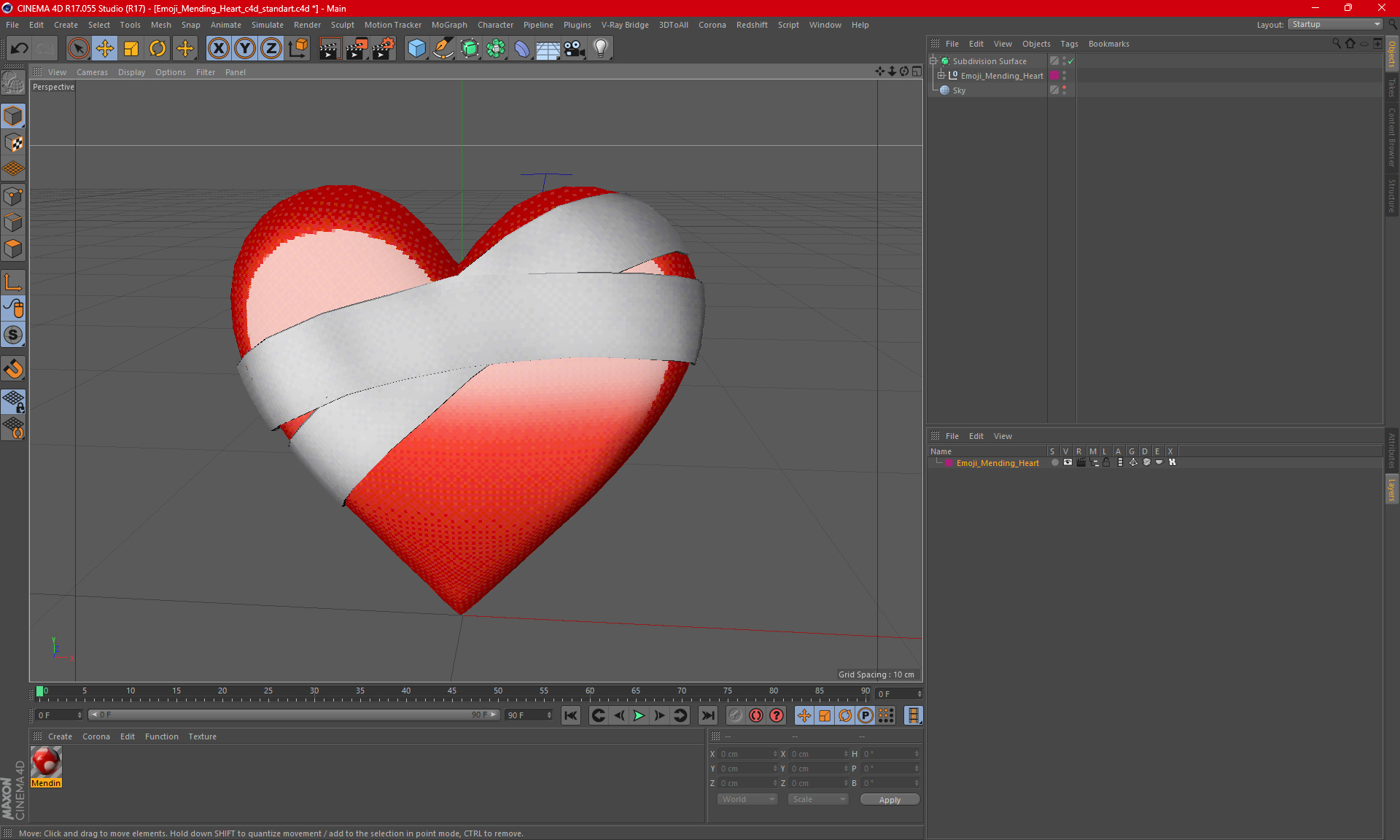Expand the Emoji_Mending_Heart object
Image resolution: width=1400 pixels, height=840 pixels.
point(941,76)
